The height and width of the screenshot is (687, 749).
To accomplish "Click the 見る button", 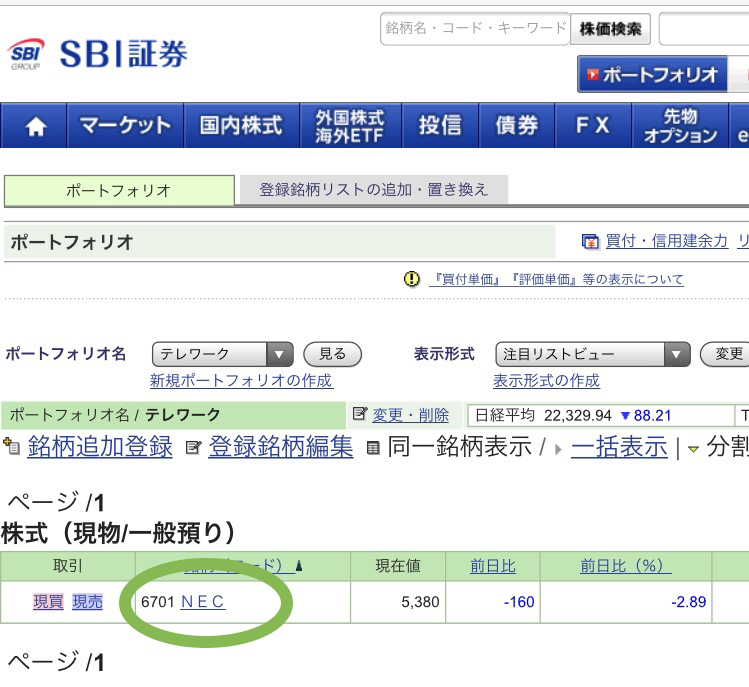I will 332,354.
